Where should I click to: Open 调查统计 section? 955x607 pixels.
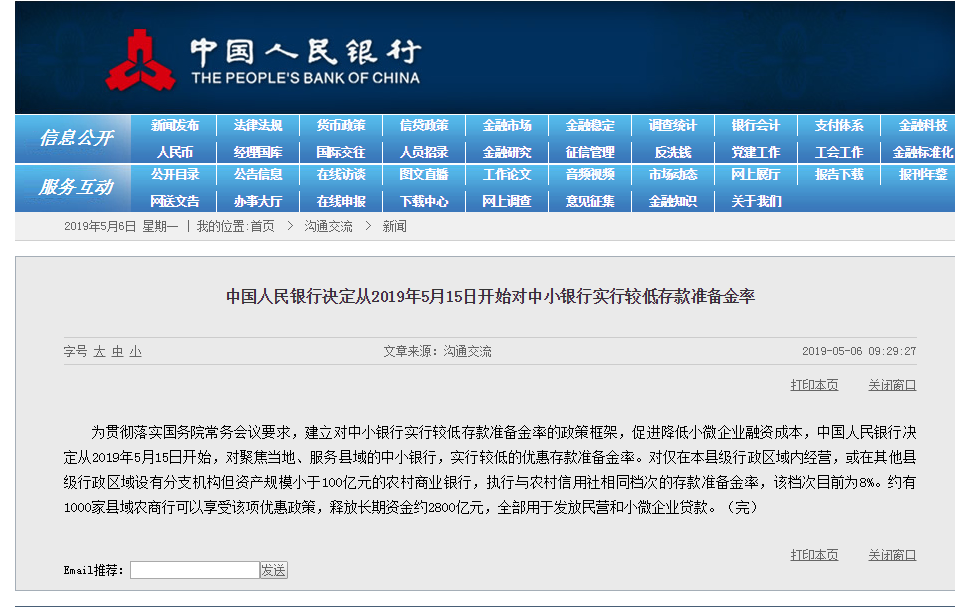(672, 125)
